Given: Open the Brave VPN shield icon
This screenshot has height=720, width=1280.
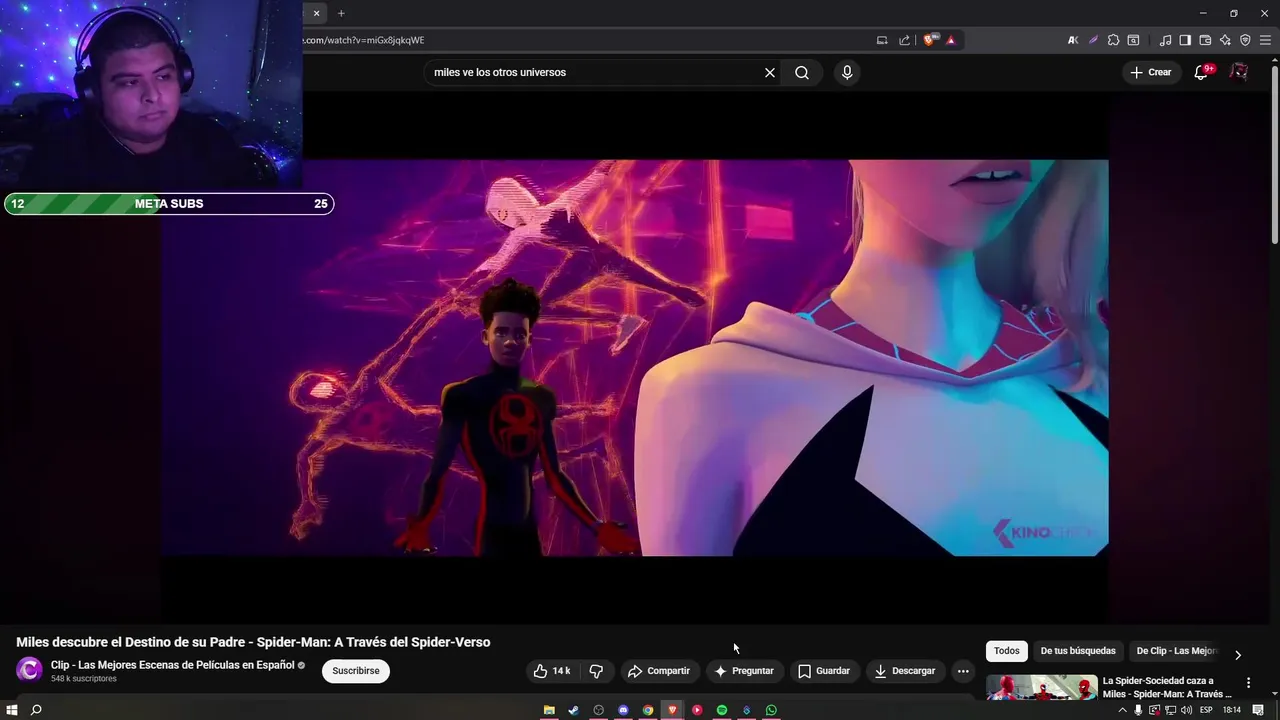Looking at the screenshot, I should [x=1245, y=40].
